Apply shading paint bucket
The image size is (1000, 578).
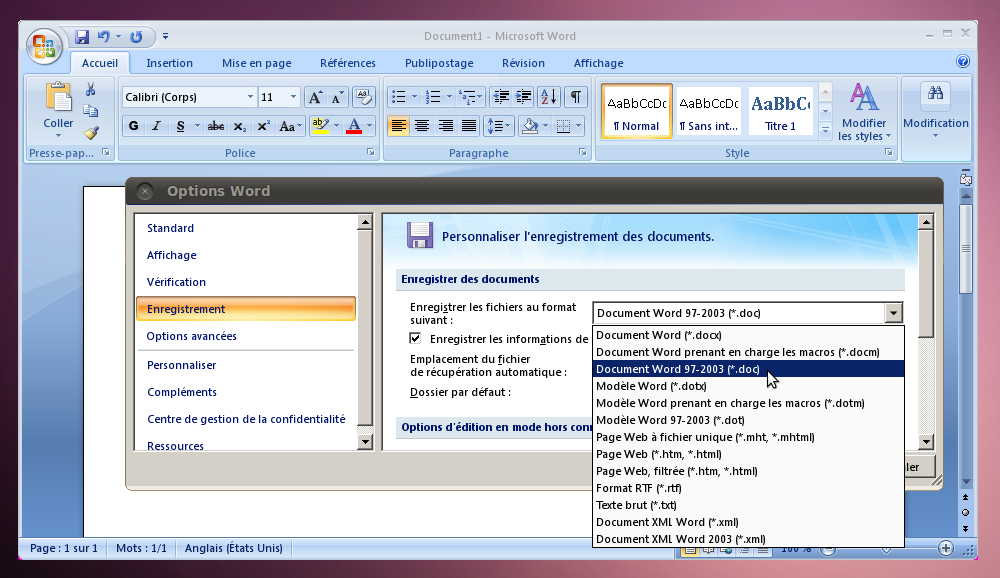click(529, 126)
